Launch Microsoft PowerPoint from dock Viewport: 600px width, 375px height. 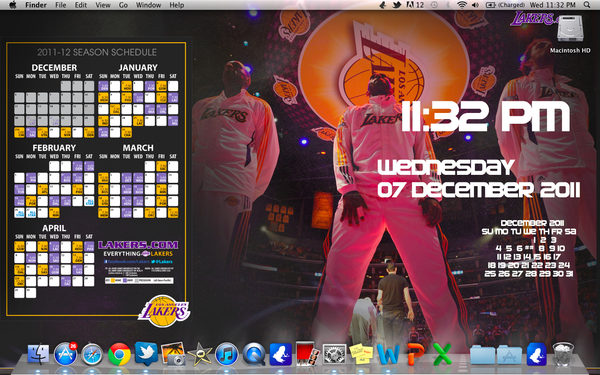tap(415, 354)
